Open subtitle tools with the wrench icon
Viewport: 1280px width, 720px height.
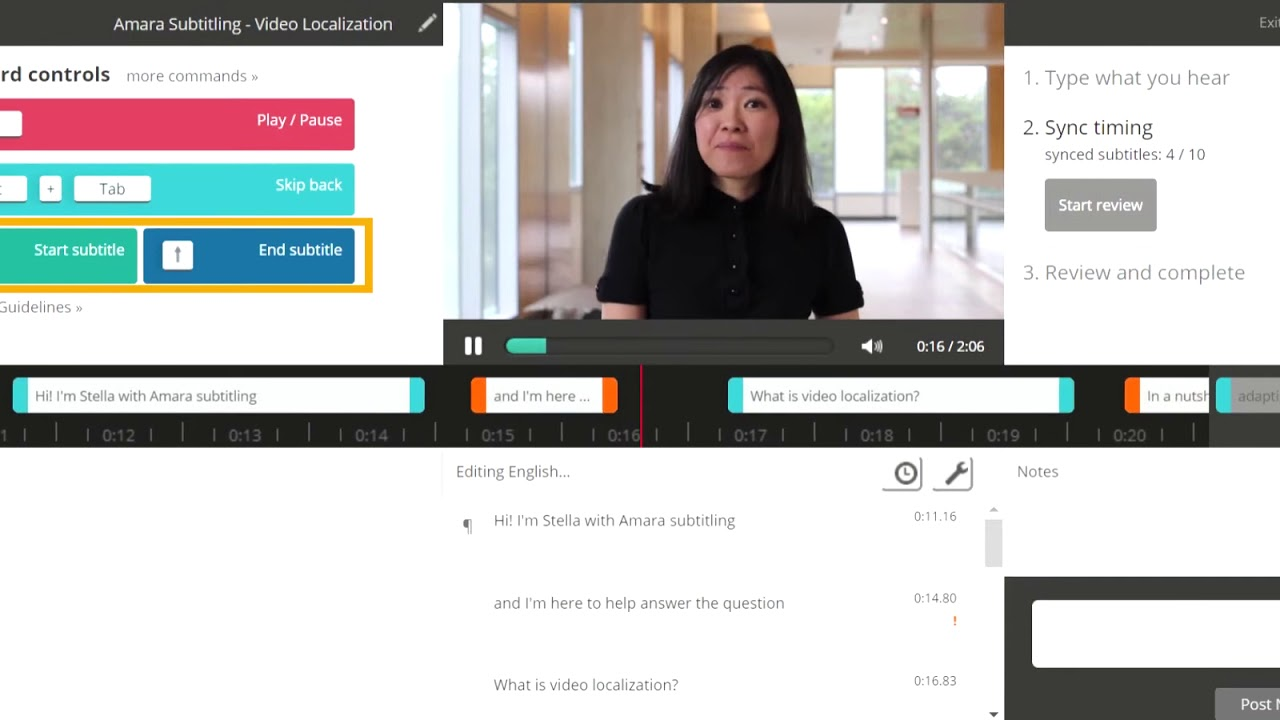[951, 473]
